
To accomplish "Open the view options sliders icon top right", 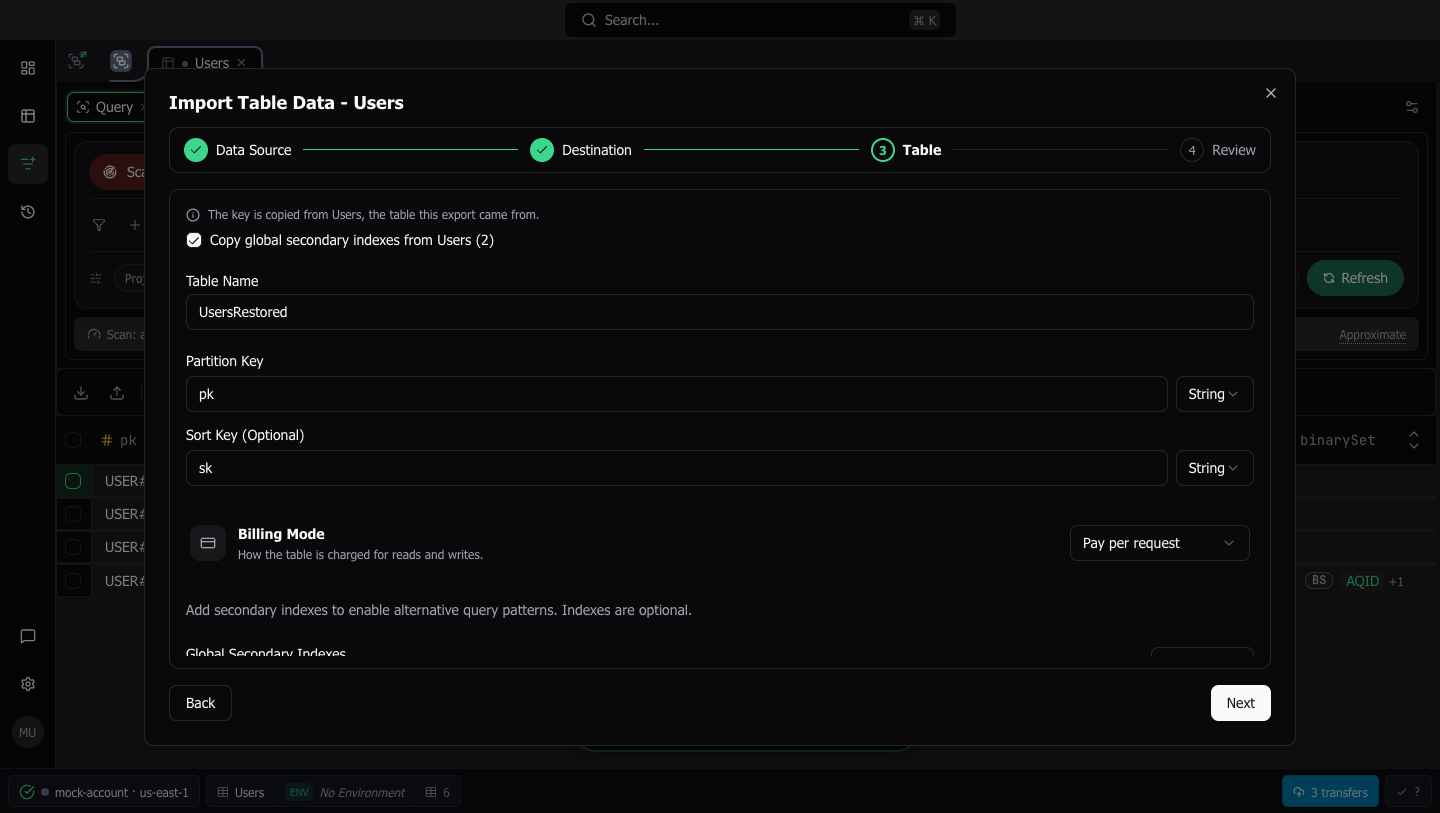I will point(1412,107).
